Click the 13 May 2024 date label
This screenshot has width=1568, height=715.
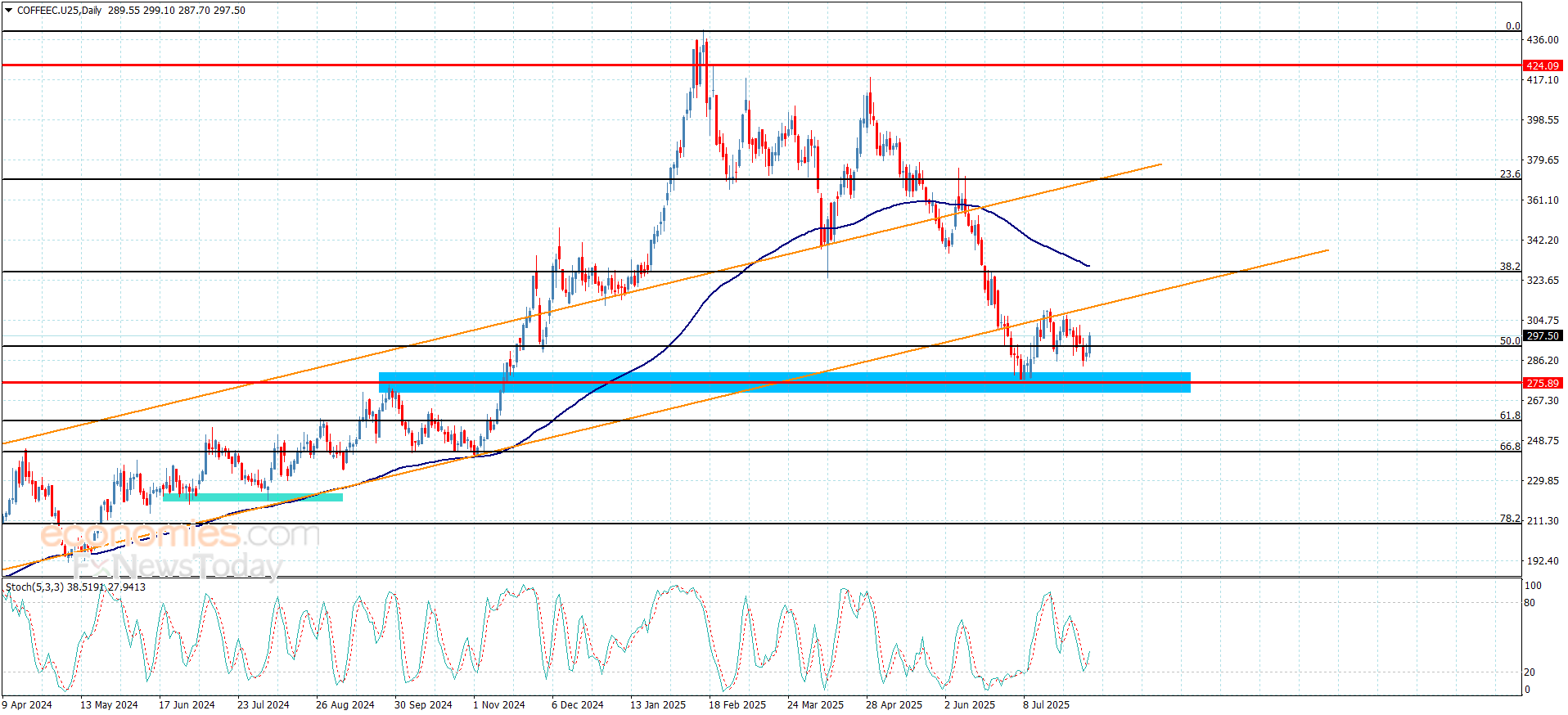click(x=109, y=704)
